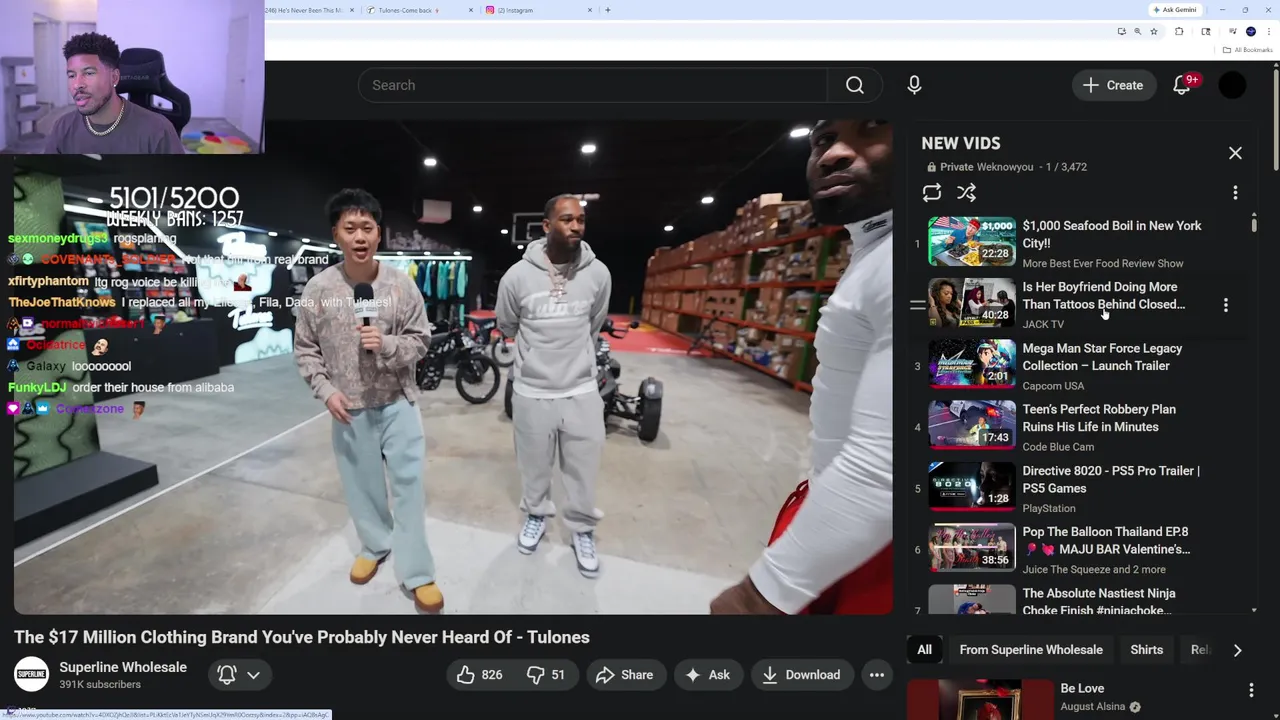Grab reorder handle of Is Her Boyfriend video
The width and height of the screenshot is (1280, 720).
917,304
